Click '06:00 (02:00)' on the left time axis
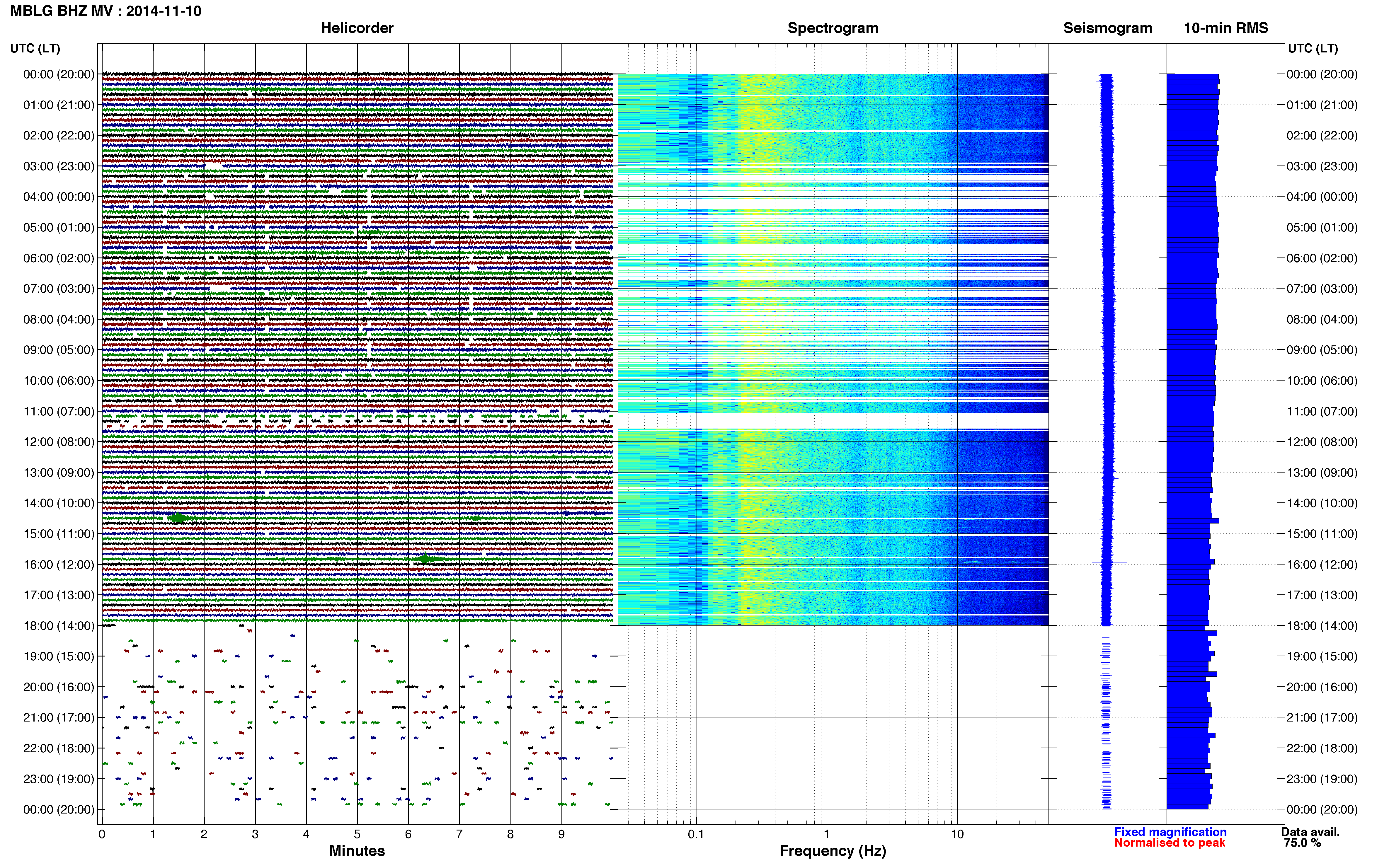Image resolution: width=1389 pixels, height=868 pixels. tap(59, 258)
